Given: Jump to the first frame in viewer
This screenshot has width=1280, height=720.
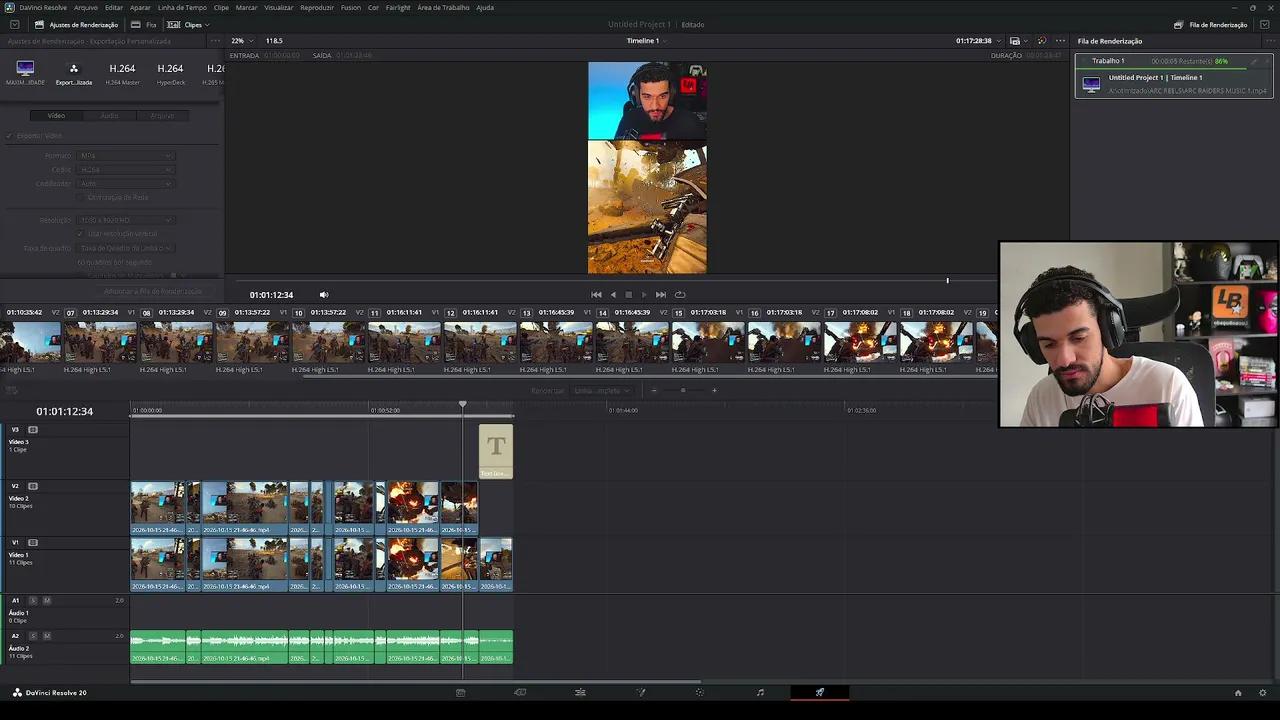Looking at the screenshot, I should [x=596, y=295].
